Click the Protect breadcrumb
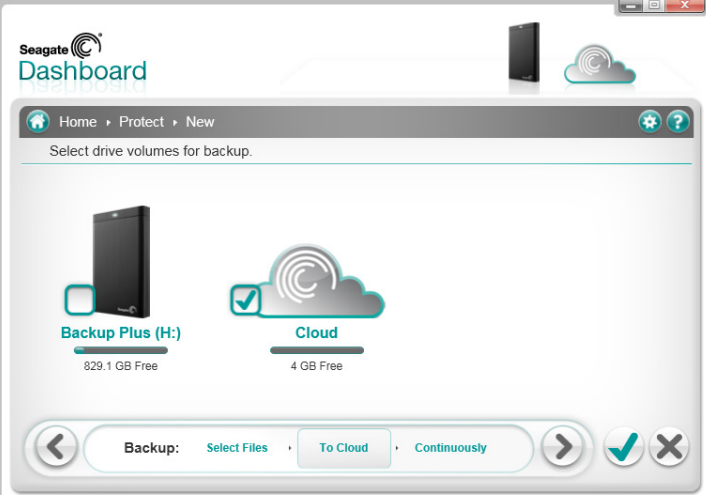Image resolution: width=706 pixels, height=495 pixels. point(141,122)
